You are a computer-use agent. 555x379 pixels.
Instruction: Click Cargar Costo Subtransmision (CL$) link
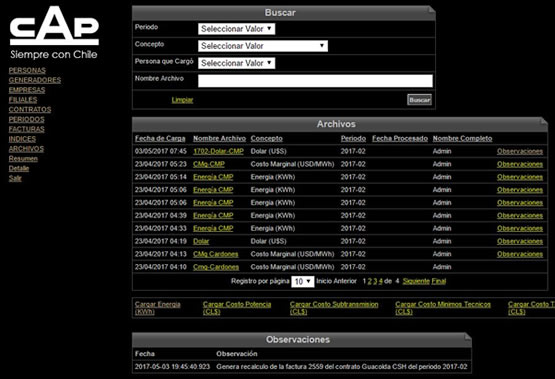click(x=334, y=308)
